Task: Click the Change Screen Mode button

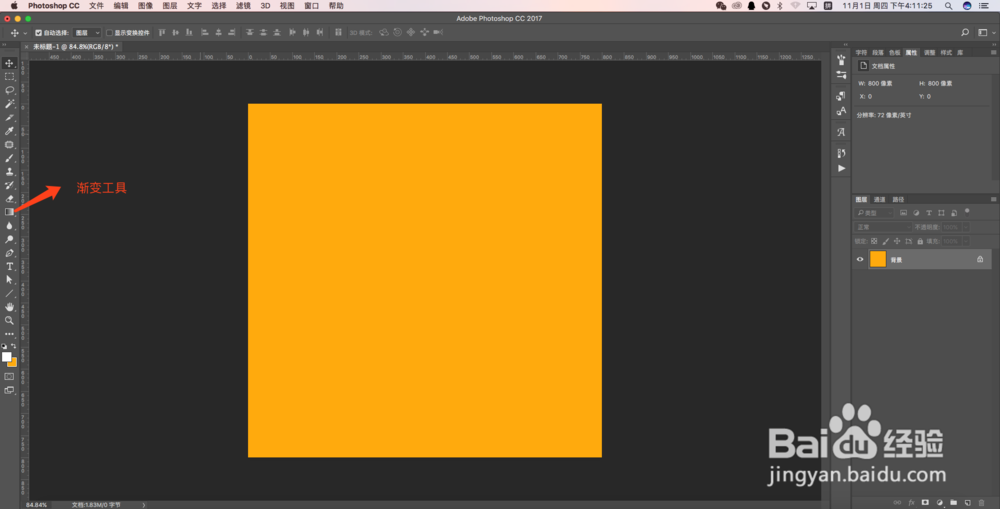Action: coord(10,390)
